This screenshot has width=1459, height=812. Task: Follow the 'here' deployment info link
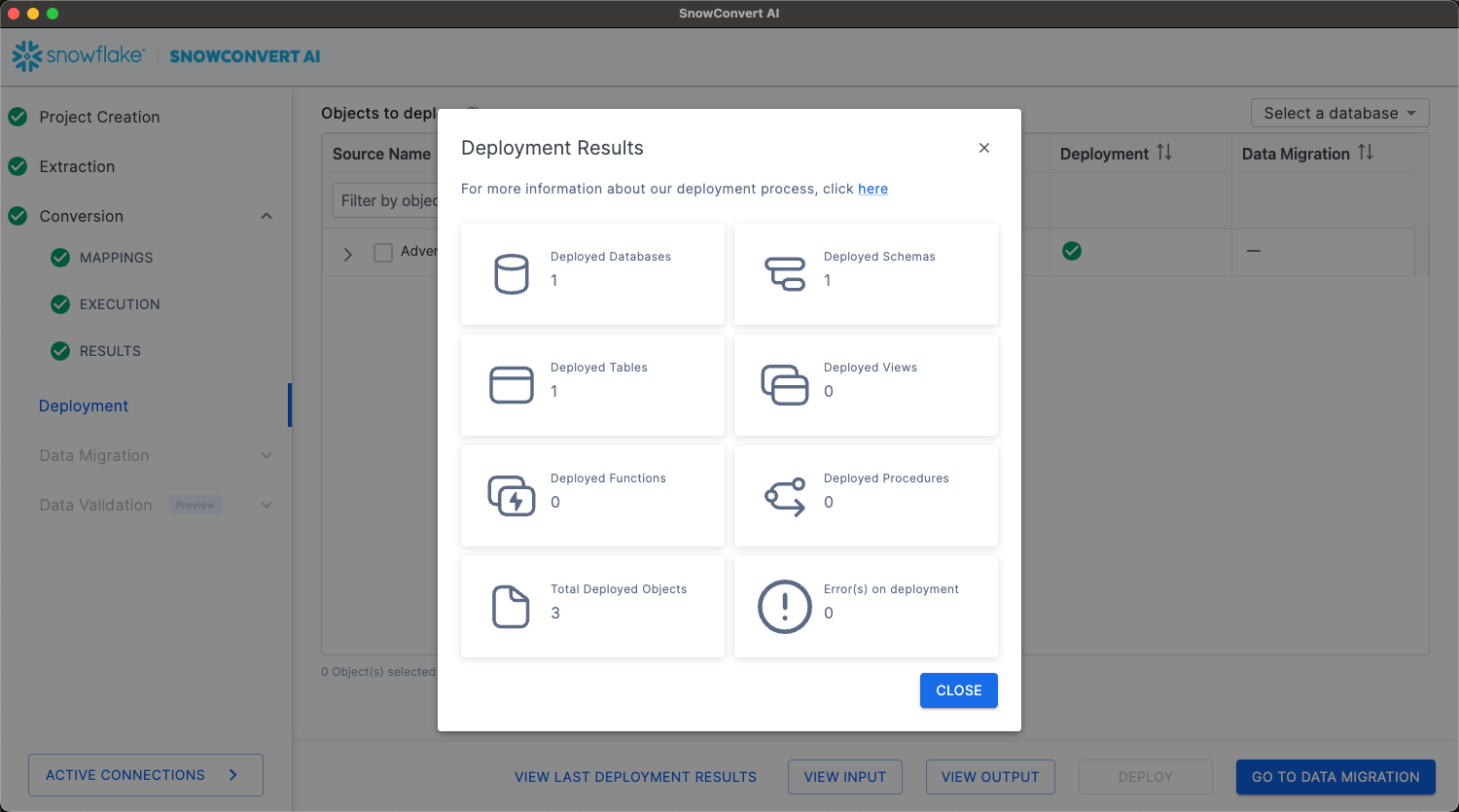[x=872, y=189]
